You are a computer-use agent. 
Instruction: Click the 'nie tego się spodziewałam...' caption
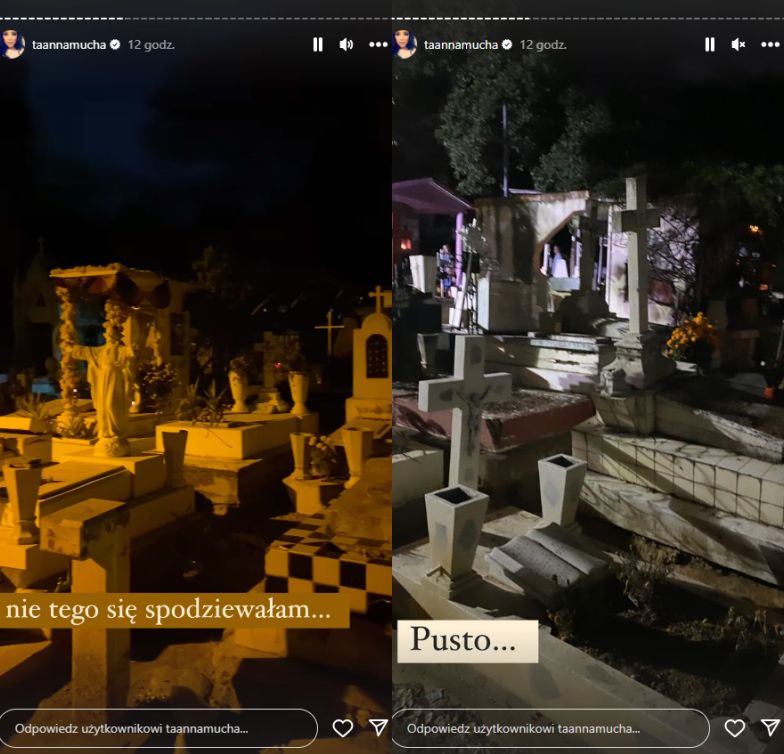174,610
